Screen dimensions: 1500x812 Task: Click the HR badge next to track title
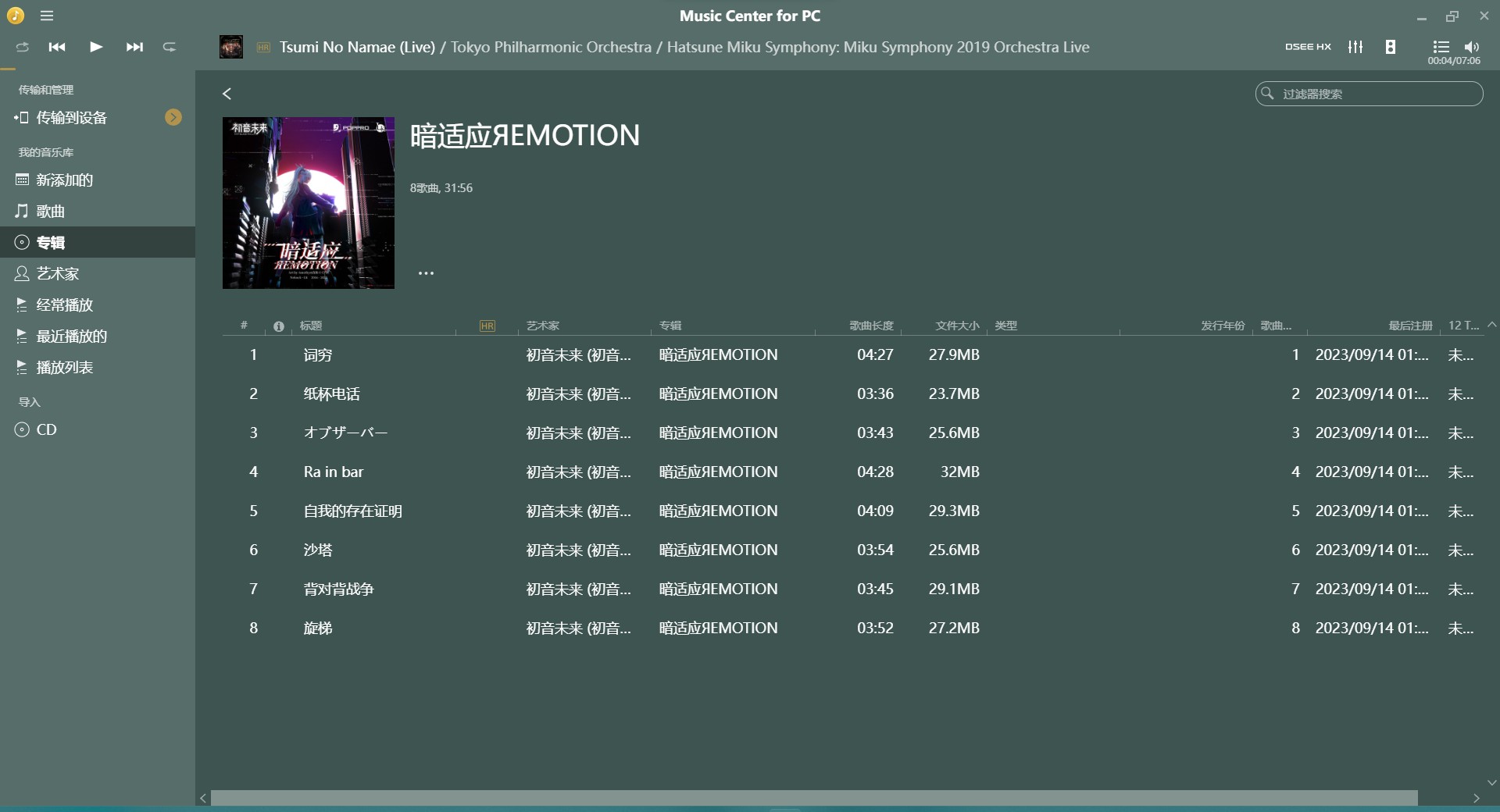coord(263,48)
